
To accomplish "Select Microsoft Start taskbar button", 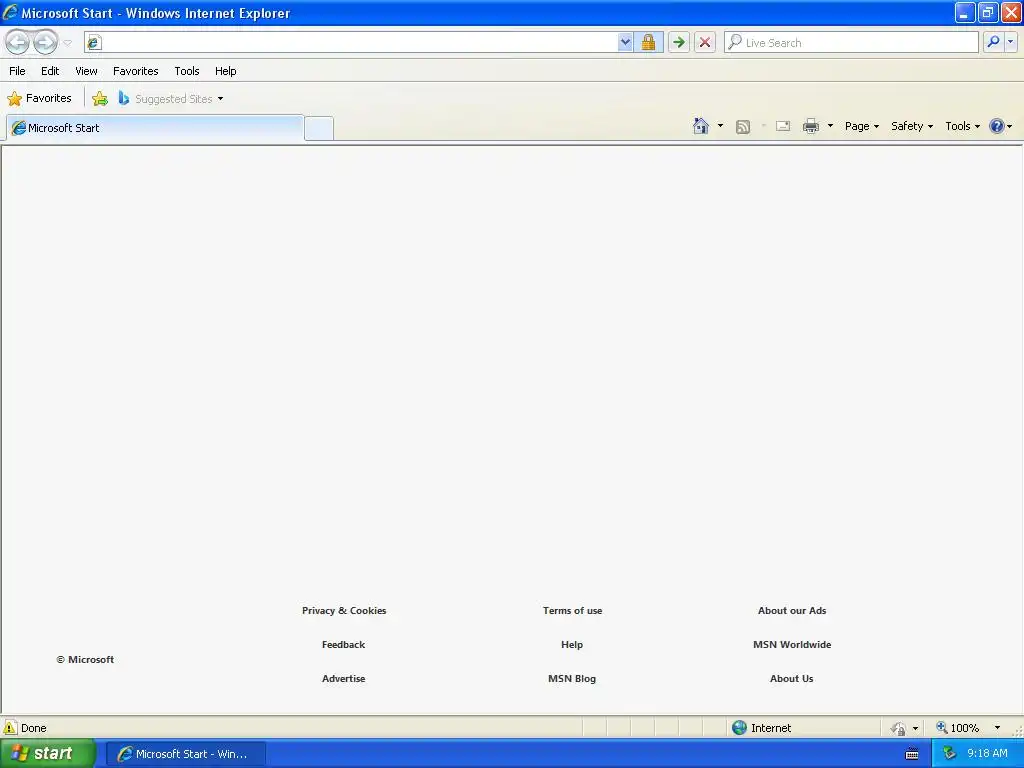I will click(x=185, y=754).
